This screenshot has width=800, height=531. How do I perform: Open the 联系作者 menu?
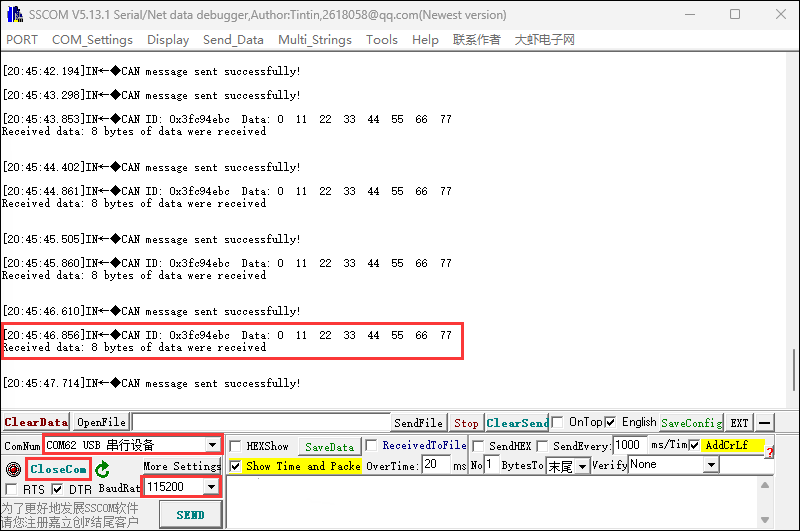pos(477,40)
